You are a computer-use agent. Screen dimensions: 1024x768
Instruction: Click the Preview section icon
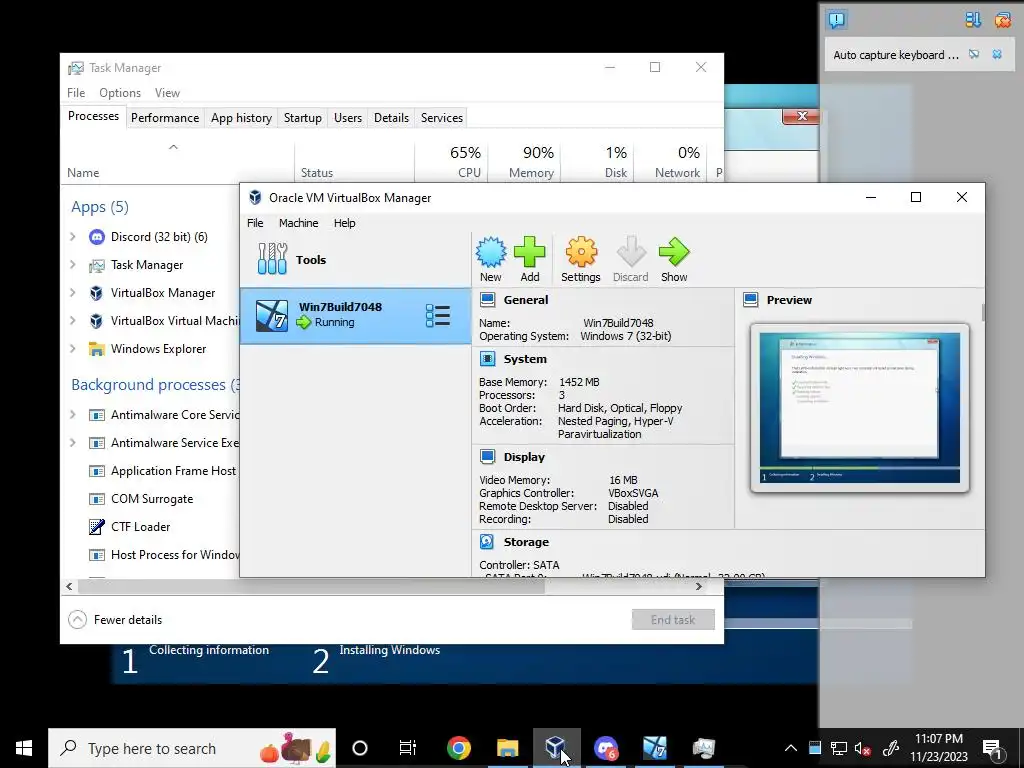pos(750,300)
